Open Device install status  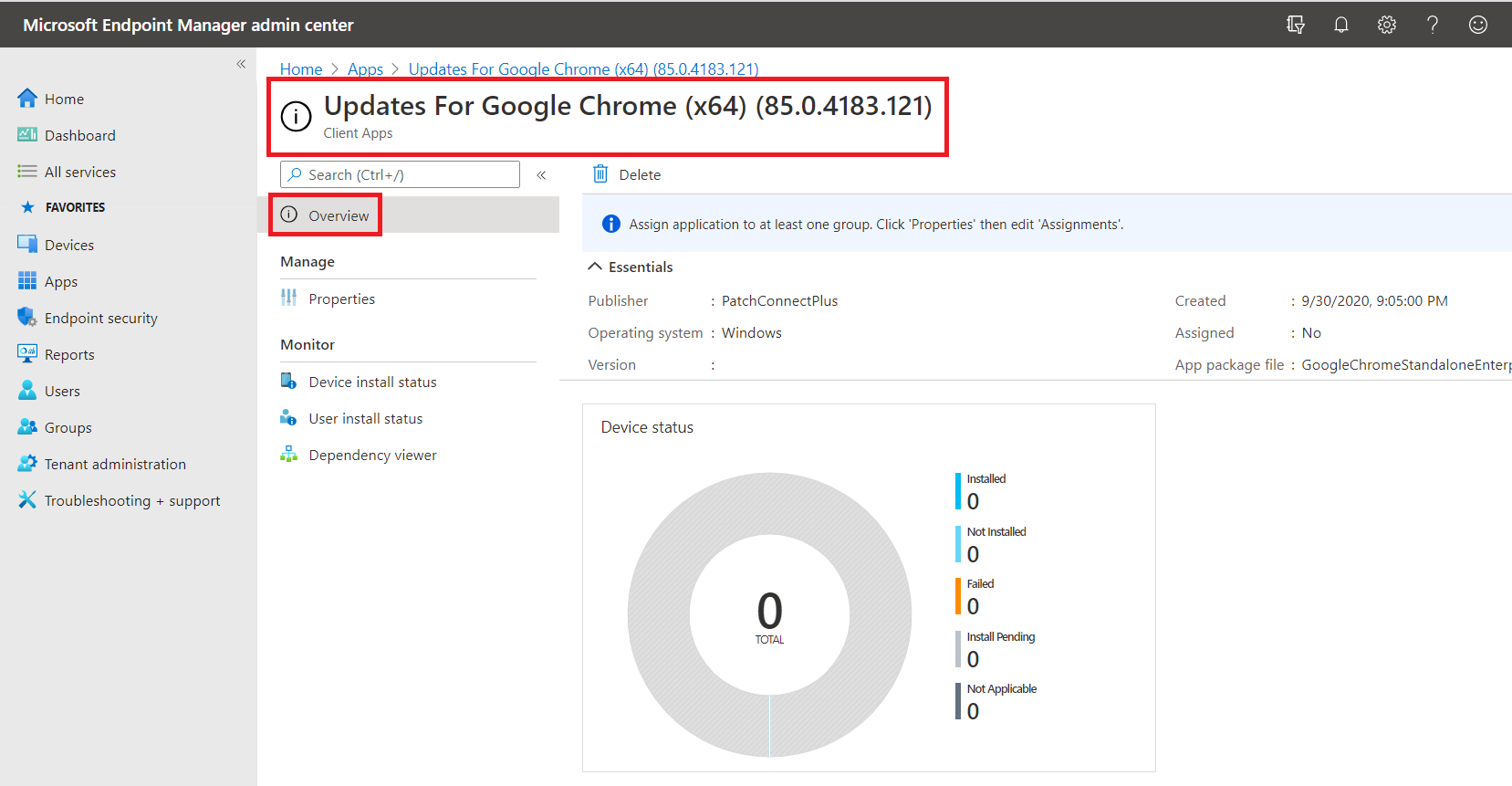[372, 382]
